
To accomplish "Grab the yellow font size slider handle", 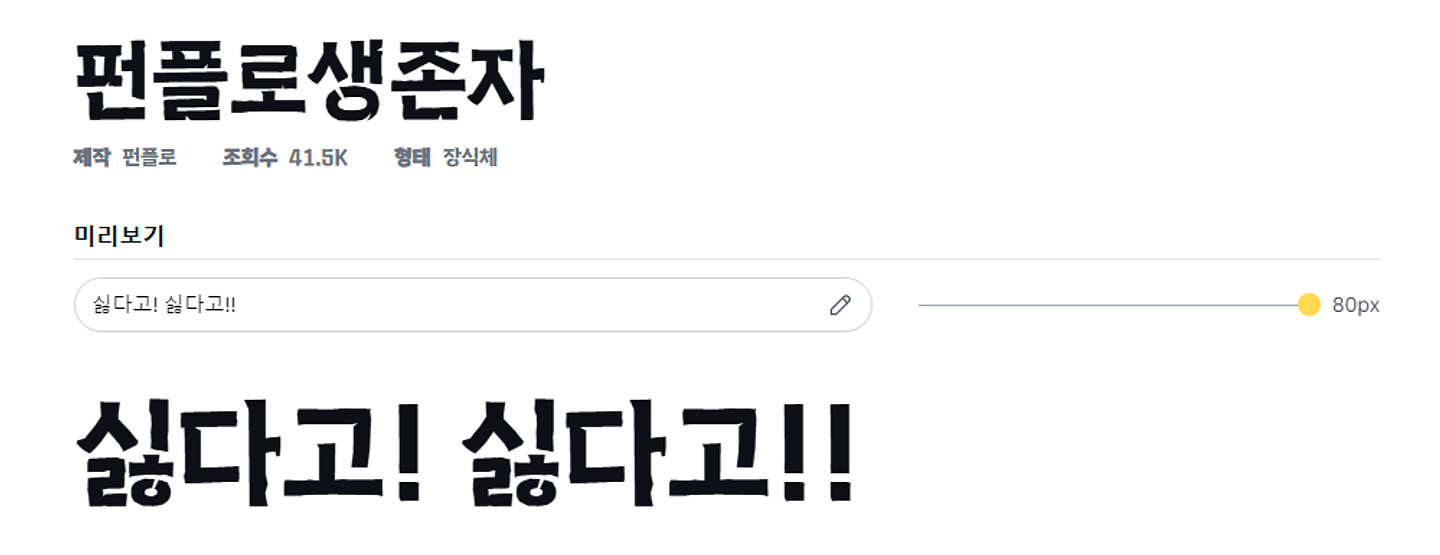I will [x=1309, y=305].
